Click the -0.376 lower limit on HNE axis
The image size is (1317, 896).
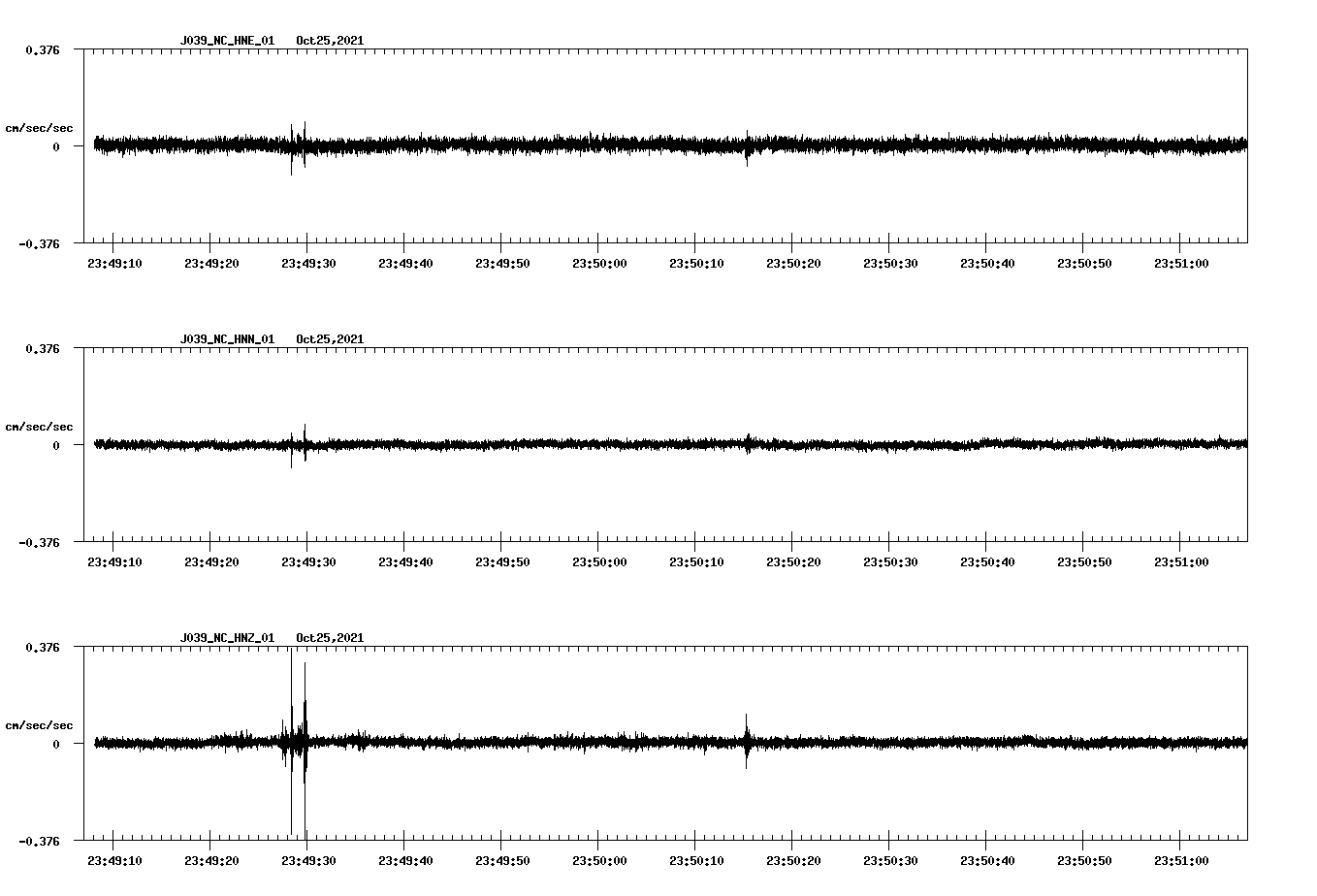[x=39, y=243]
